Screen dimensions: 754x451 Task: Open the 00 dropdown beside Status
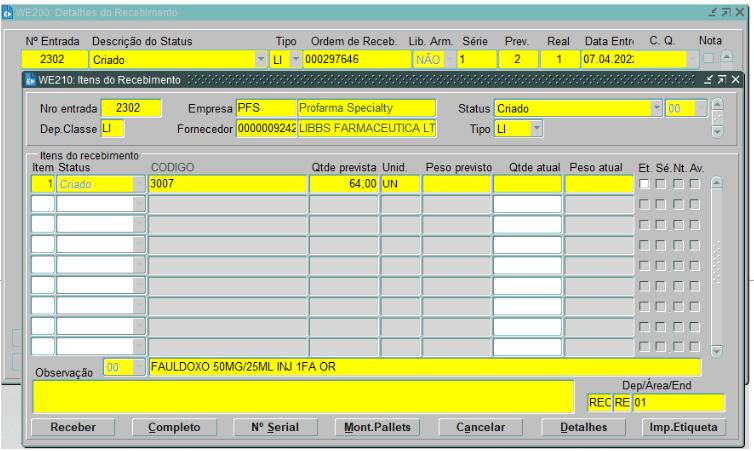coord(701,108)
